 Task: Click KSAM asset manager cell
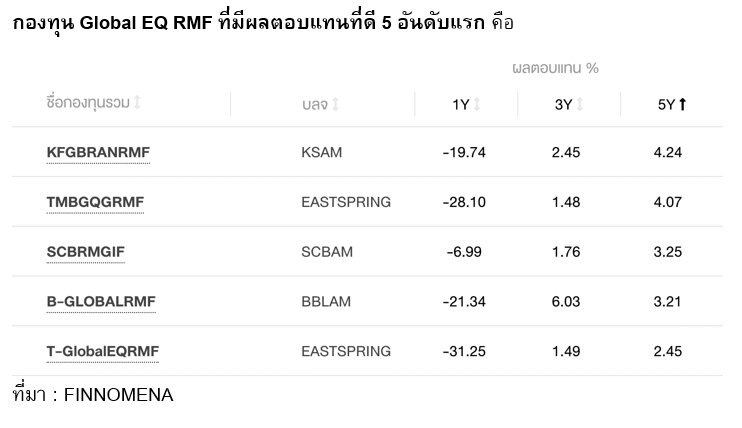[x=321, y=152]
